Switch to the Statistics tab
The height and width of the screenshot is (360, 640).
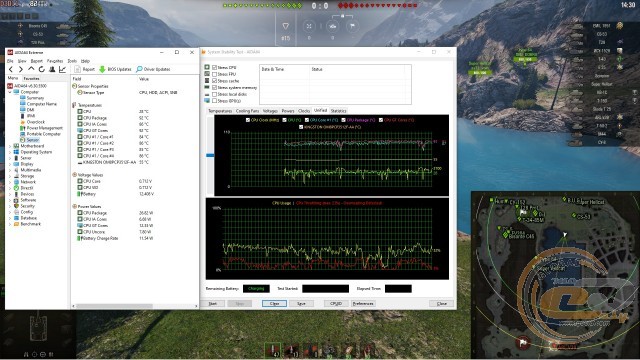point(338,111)
